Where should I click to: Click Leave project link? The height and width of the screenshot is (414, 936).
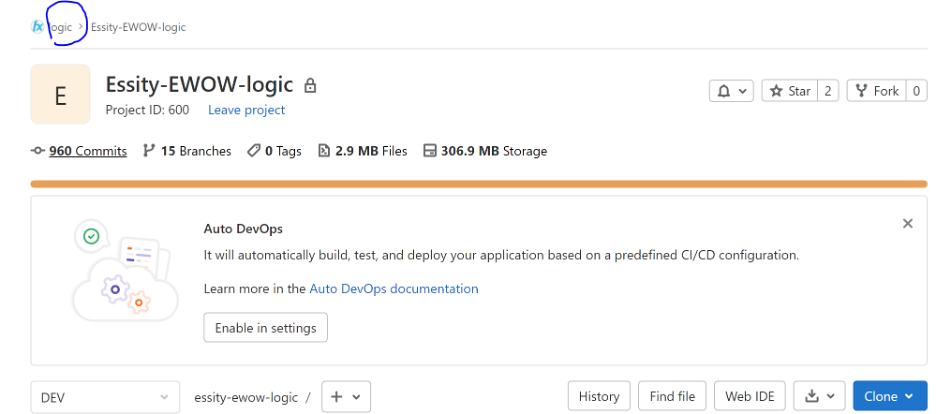click(x=247, y=110)
